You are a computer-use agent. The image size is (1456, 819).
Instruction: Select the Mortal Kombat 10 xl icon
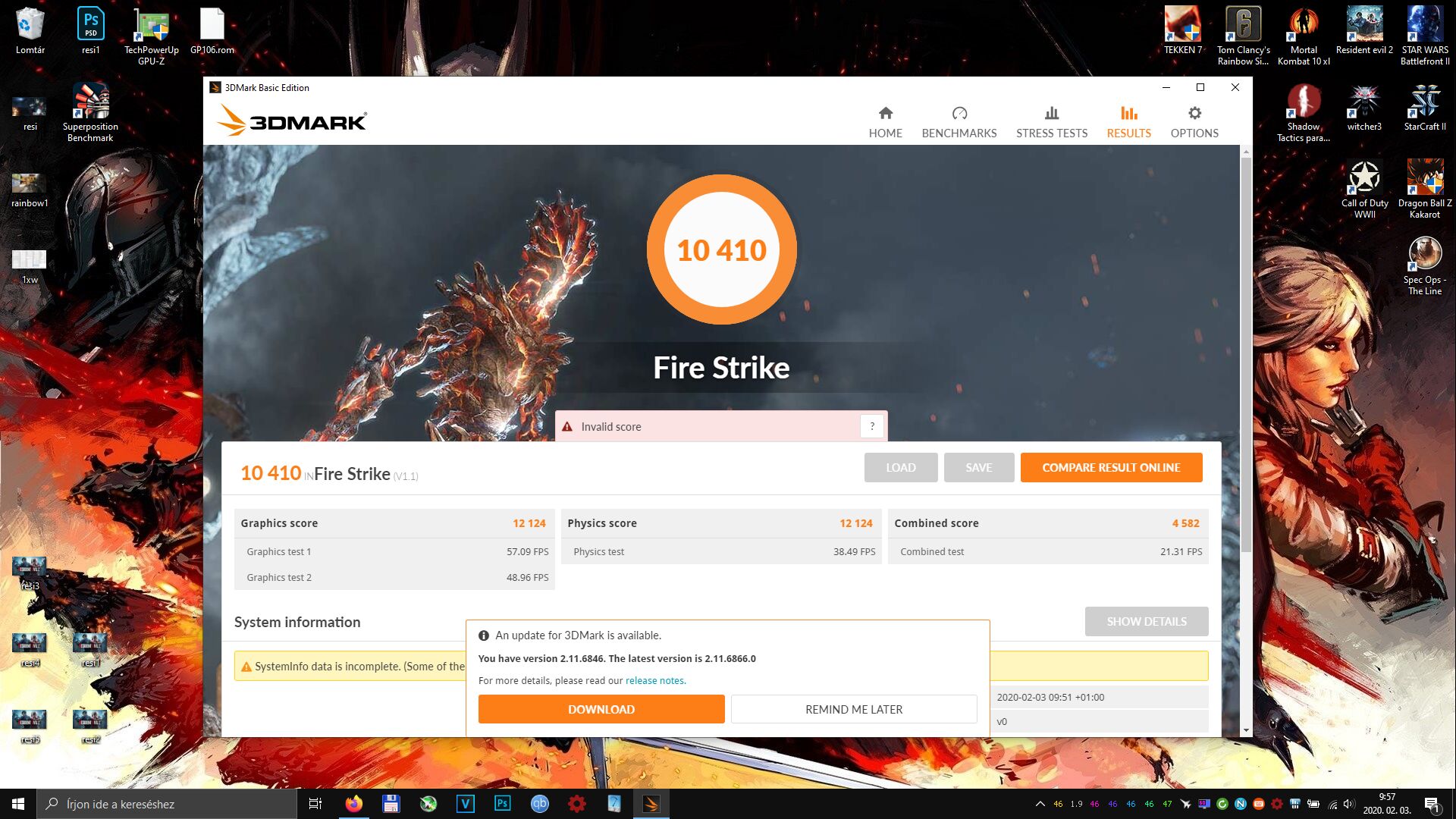[x=1304, y=36]
